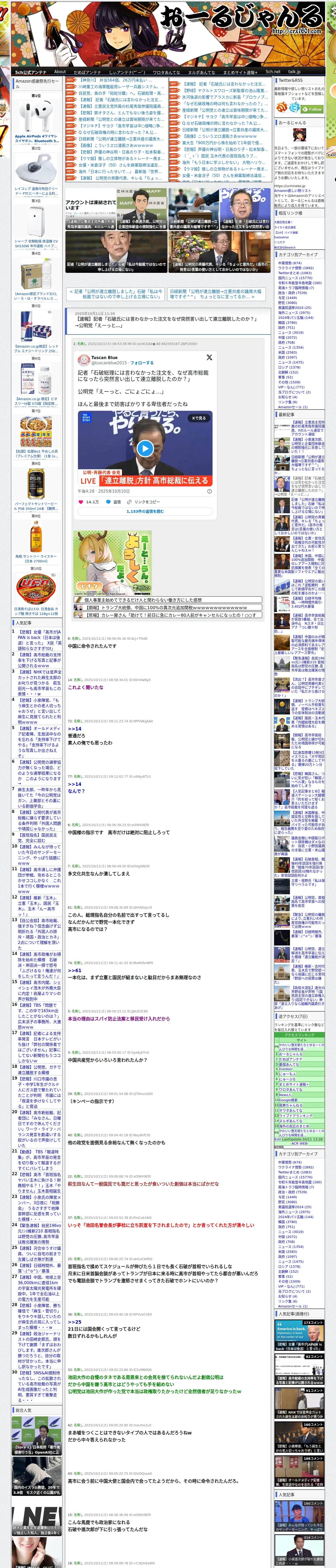
Task: Click the '>>14' reply anchor in comment 72
Action: point(74,729)
